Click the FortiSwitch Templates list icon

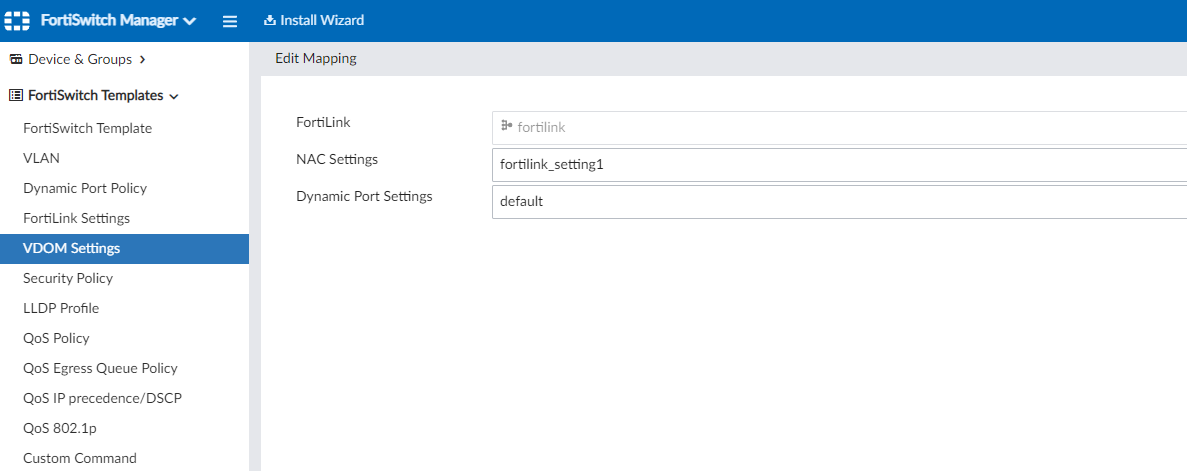16,95
